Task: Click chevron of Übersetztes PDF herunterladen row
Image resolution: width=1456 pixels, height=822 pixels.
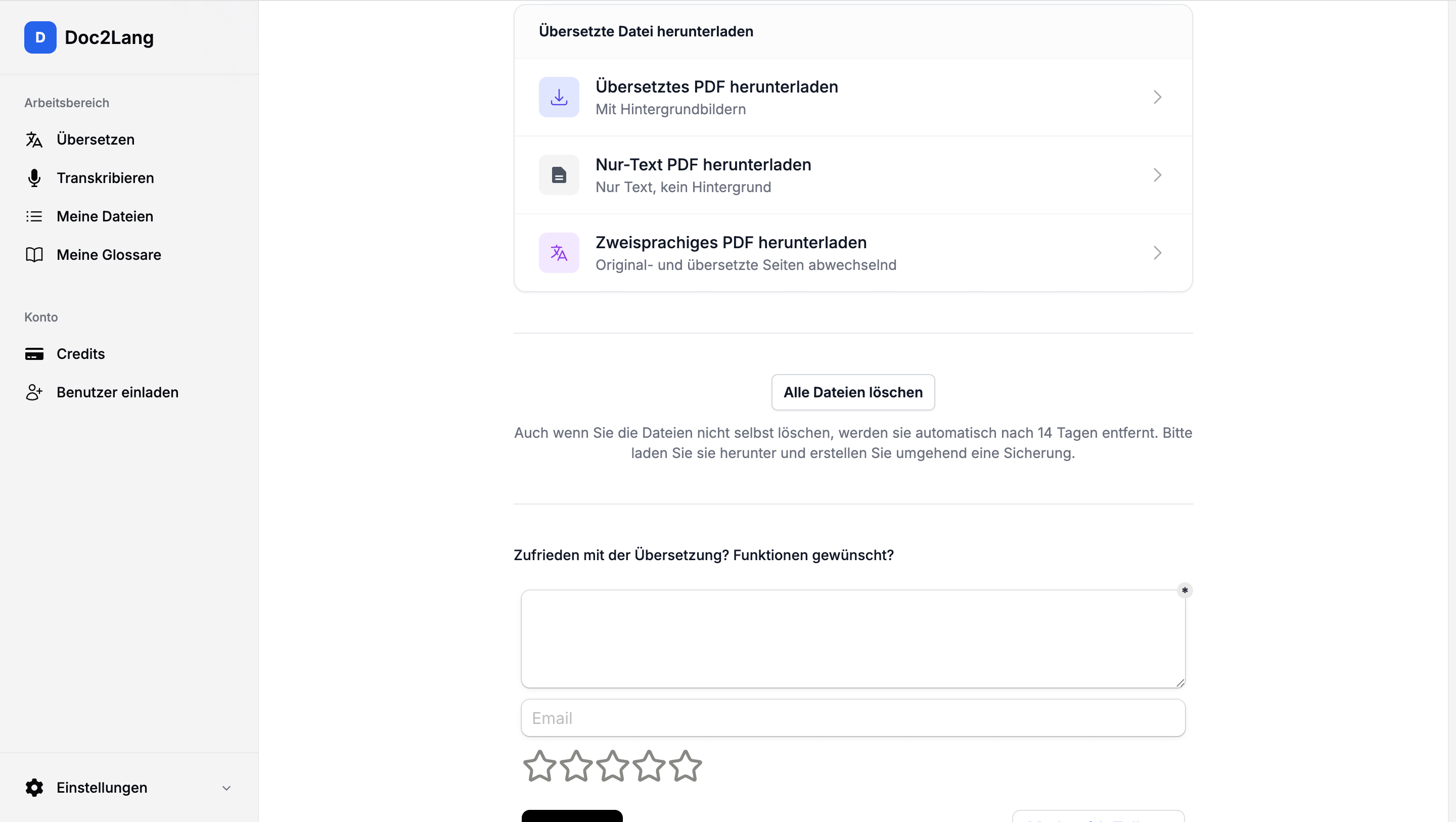Action: point(1157,97)
